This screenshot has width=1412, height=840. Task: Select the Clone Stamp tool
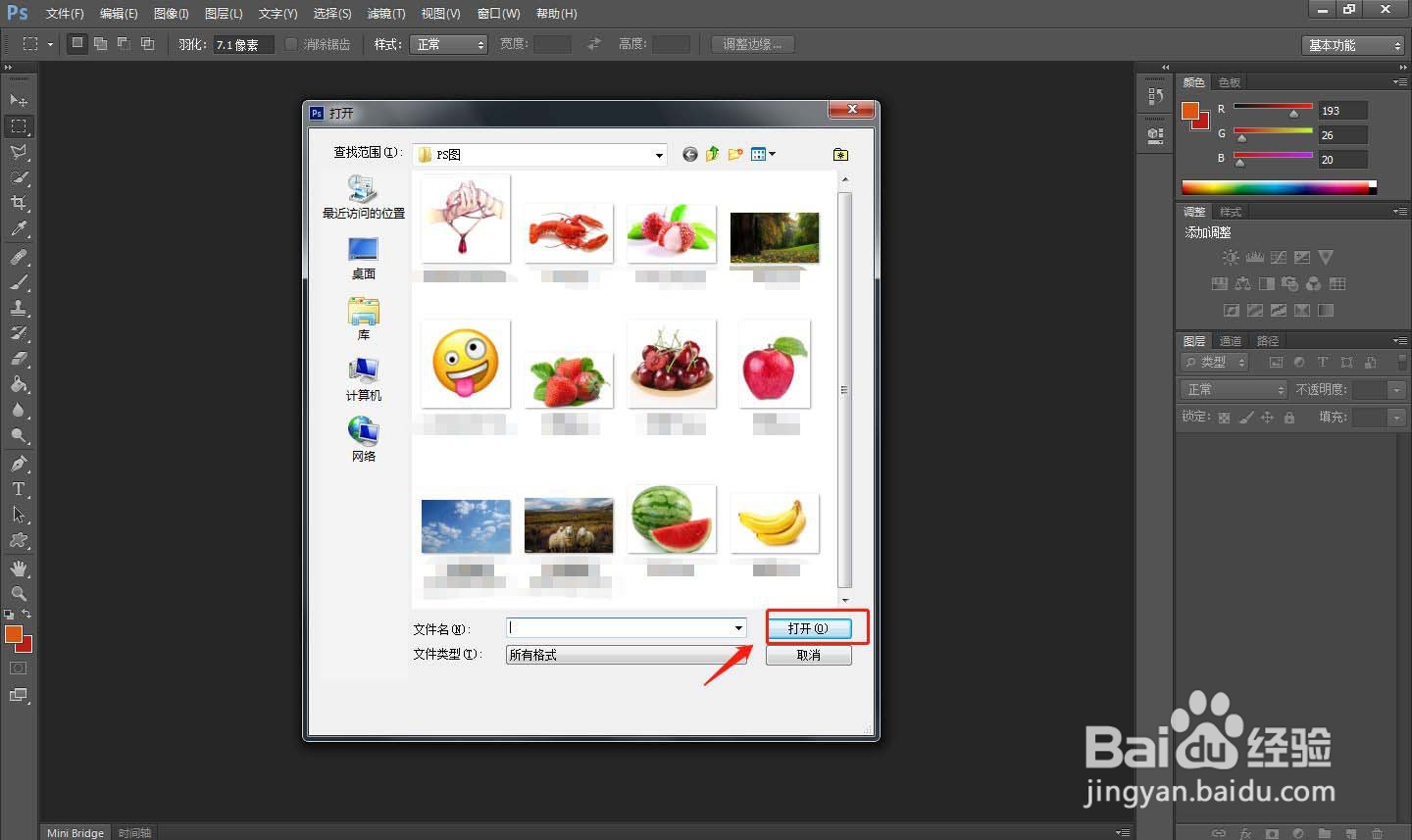19,308
